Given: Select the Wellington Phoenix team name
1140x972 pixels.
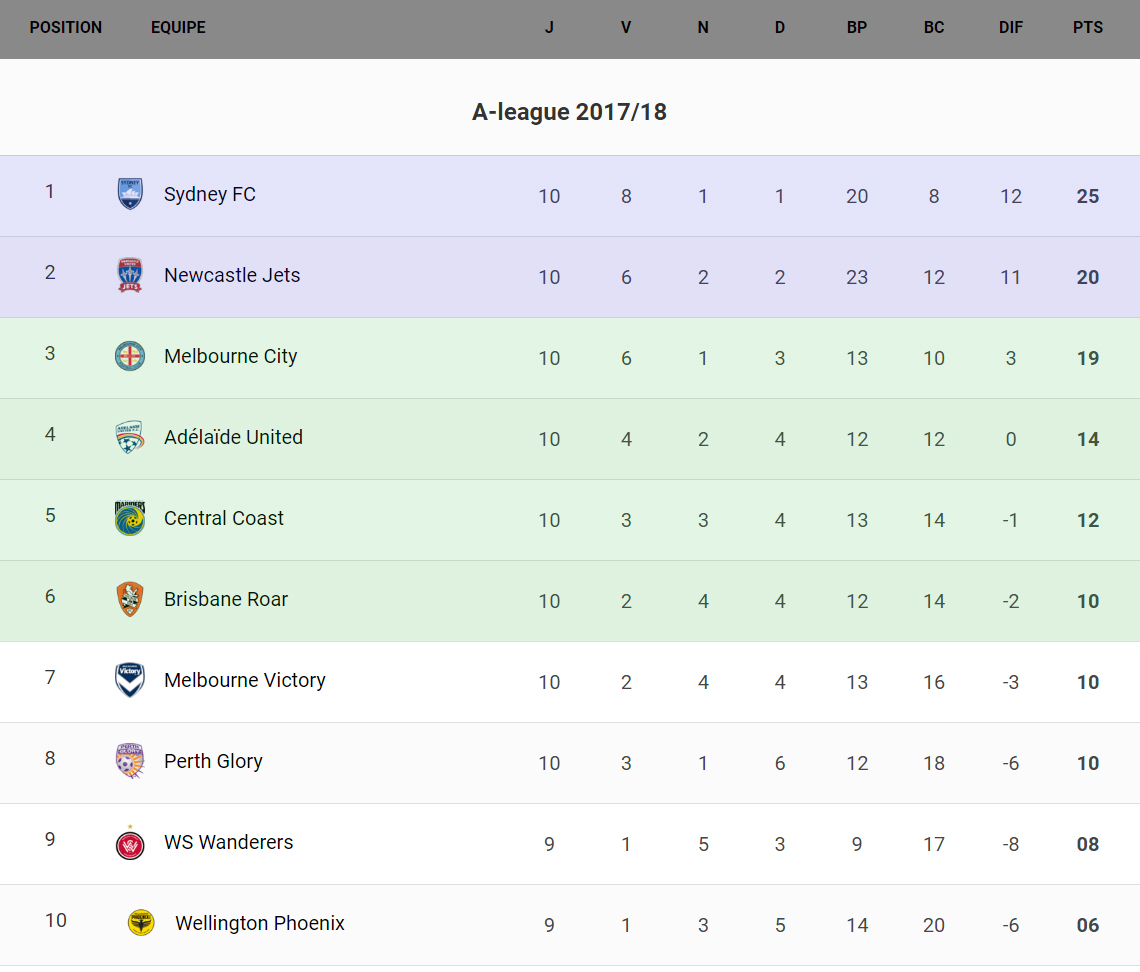Looking at the screenshot, I should 260,923.
